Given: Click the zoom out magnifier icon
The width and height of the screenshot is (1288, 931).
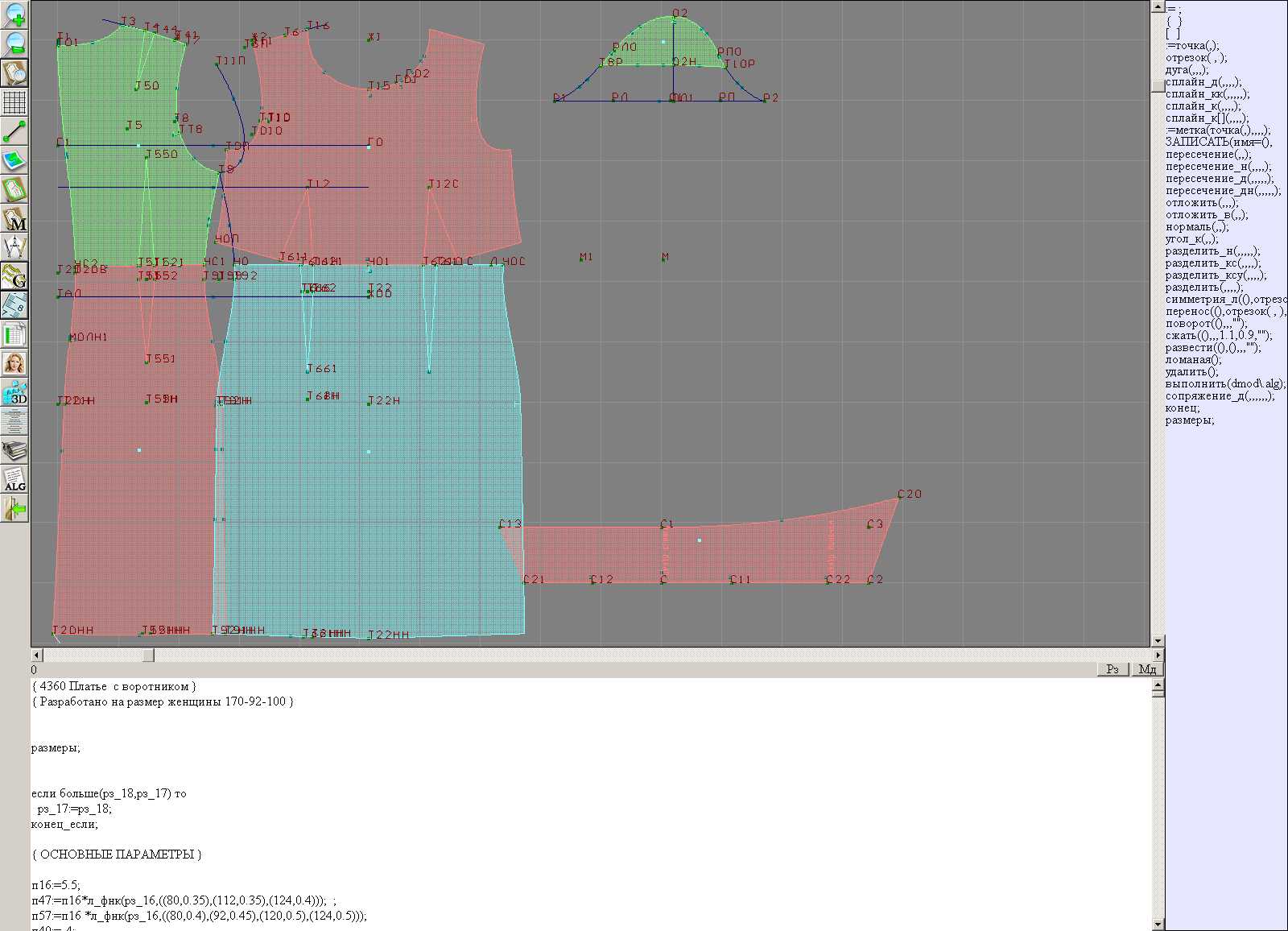Looking at the screenshot, I should coord(14,43).
